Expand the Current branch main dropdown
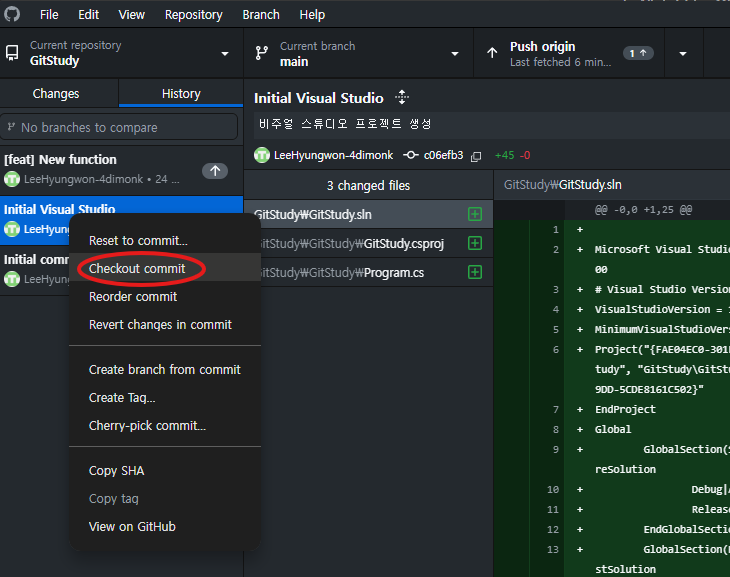Viewport: 730px width, 577px height. click(x=358, y=53)
